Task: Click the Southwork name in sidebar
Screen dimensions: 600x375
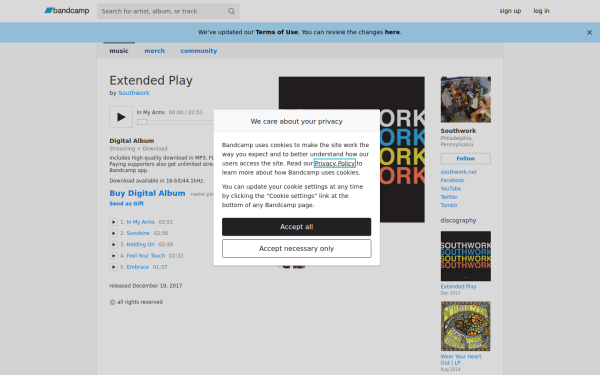Action: pos(458,131)
